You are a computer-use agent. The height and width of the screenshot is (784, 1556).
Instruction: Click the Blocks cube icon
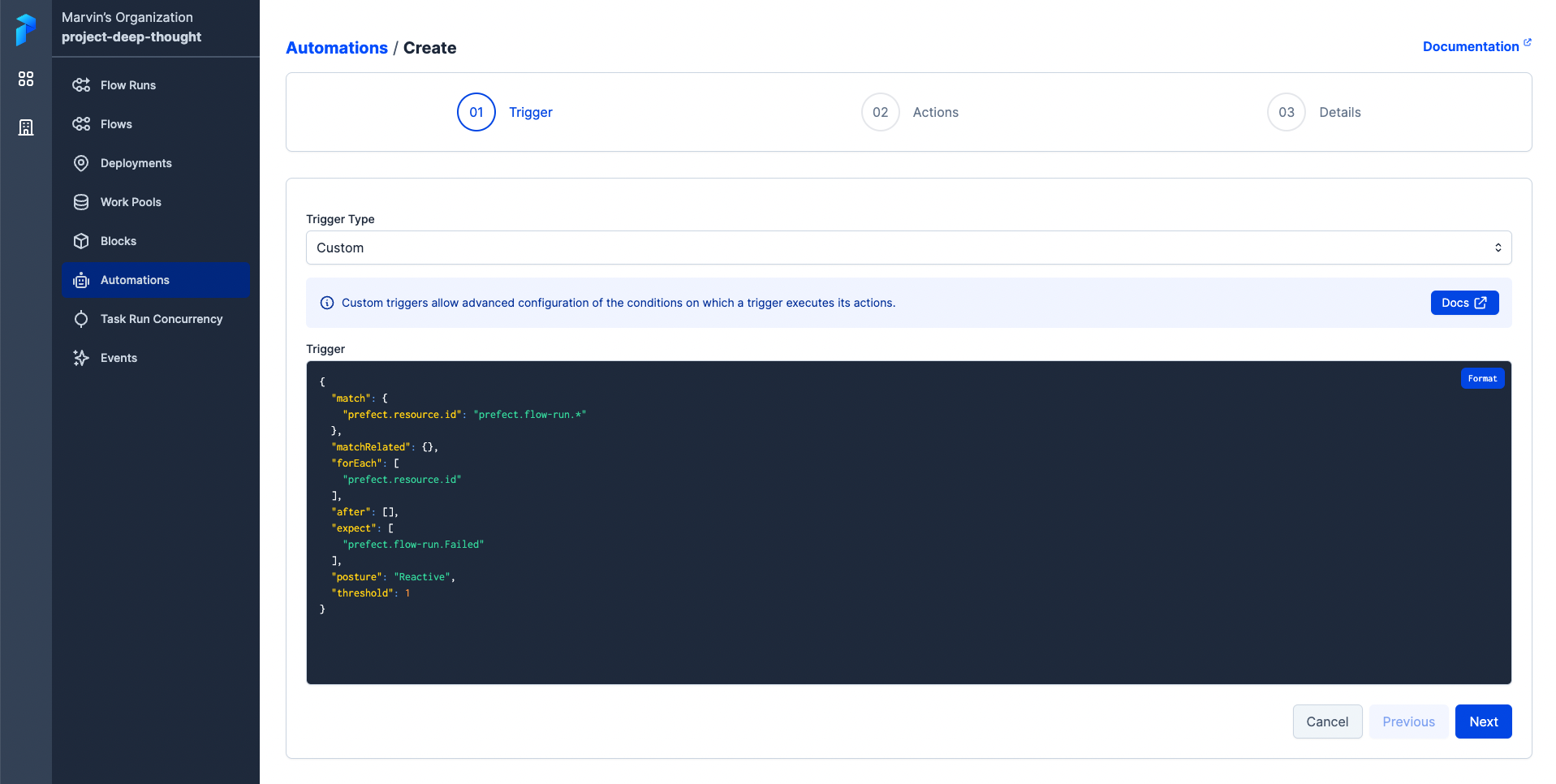81,241
